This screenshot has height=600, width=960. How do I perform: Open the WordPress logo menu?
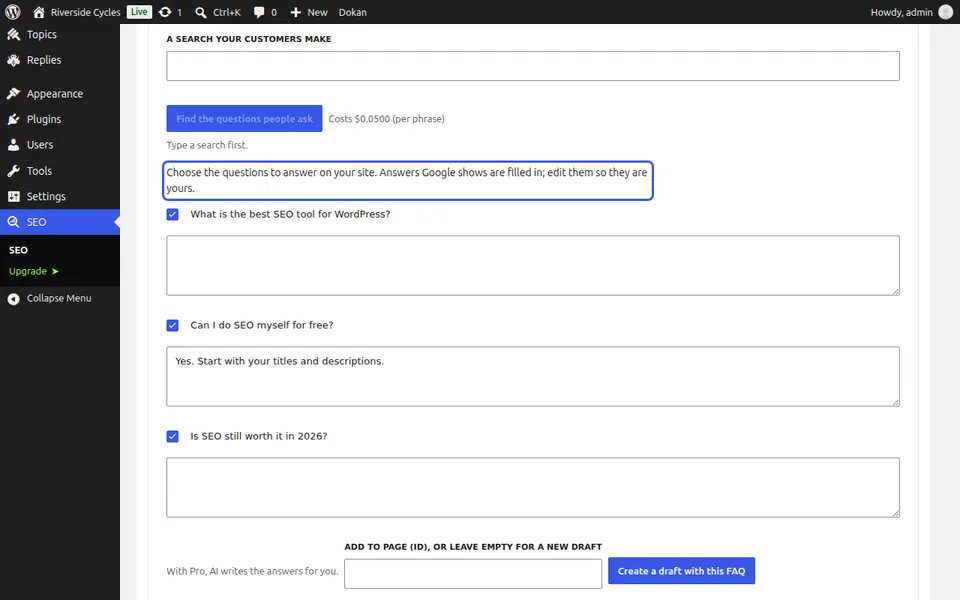coord(13,12)
